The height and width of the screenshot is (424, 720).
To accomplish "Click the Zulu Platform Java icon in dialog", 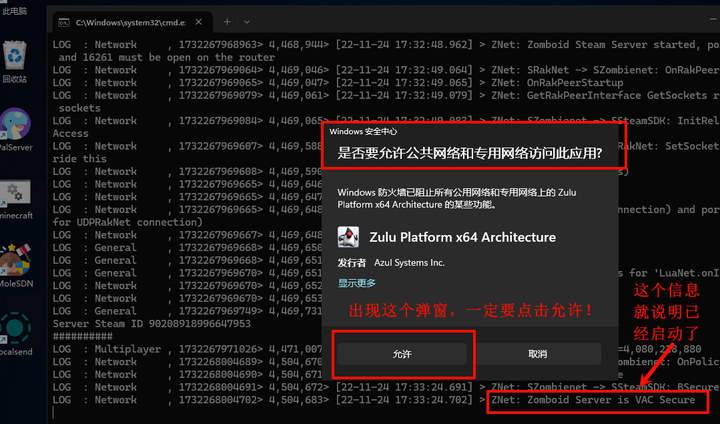I will coord(348,237).
